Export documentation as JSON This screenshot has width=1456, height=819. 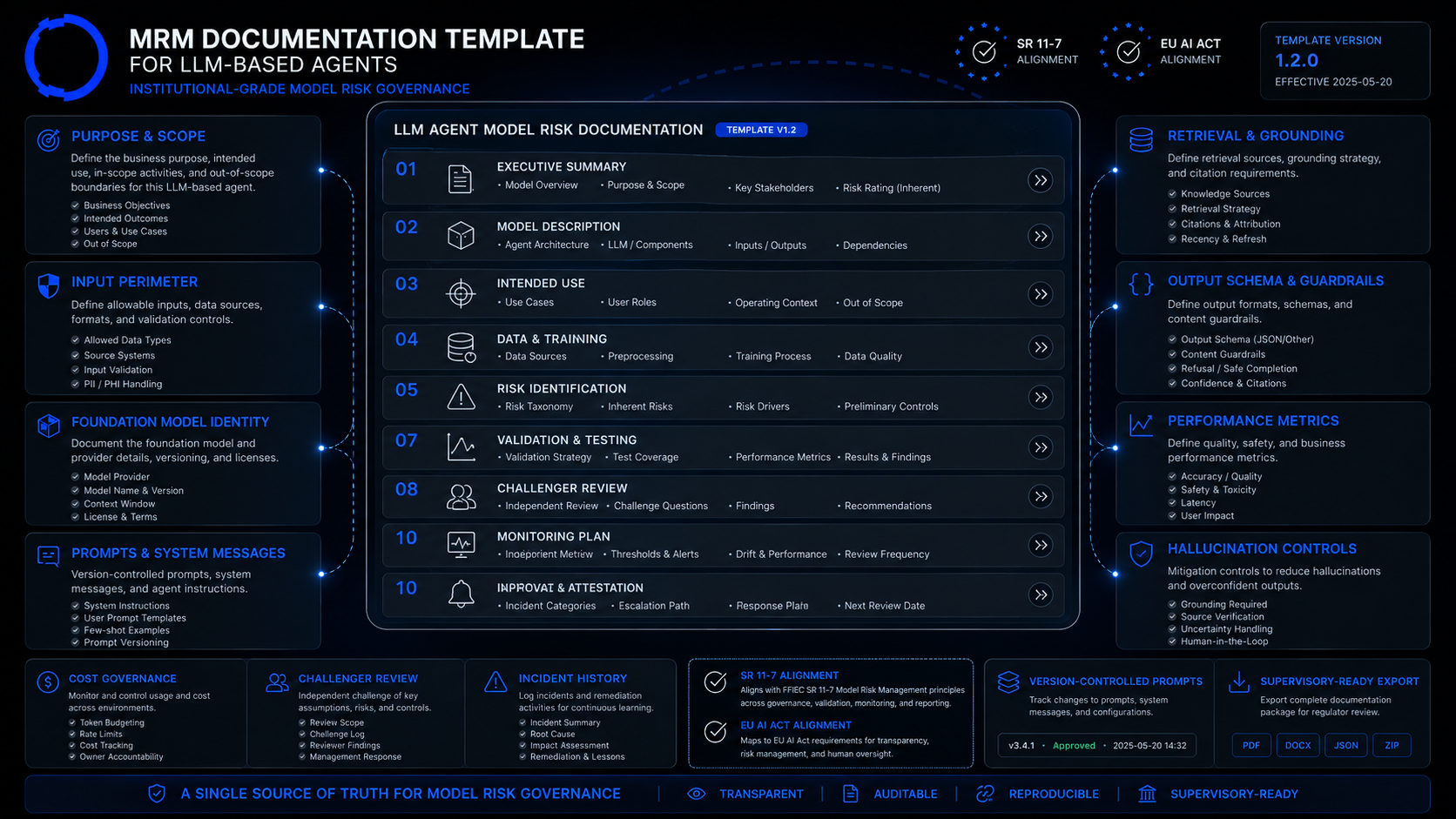(x=1346, y=745)
